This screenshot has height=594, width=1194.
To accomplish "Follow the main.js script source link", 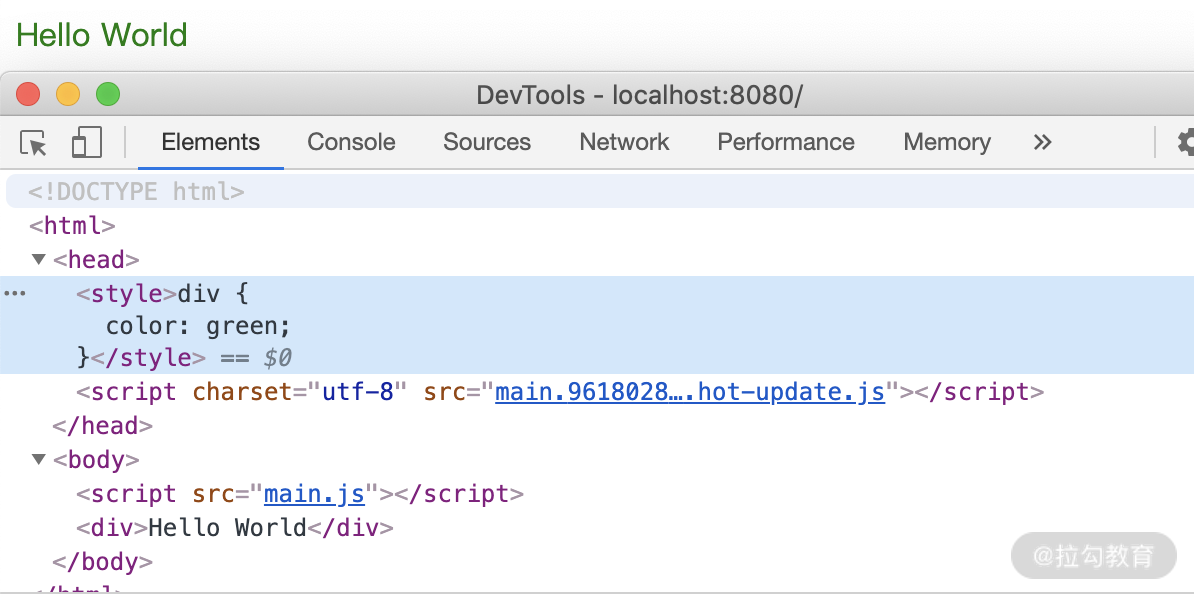I will pyautogui.click(x=314, y=494).
